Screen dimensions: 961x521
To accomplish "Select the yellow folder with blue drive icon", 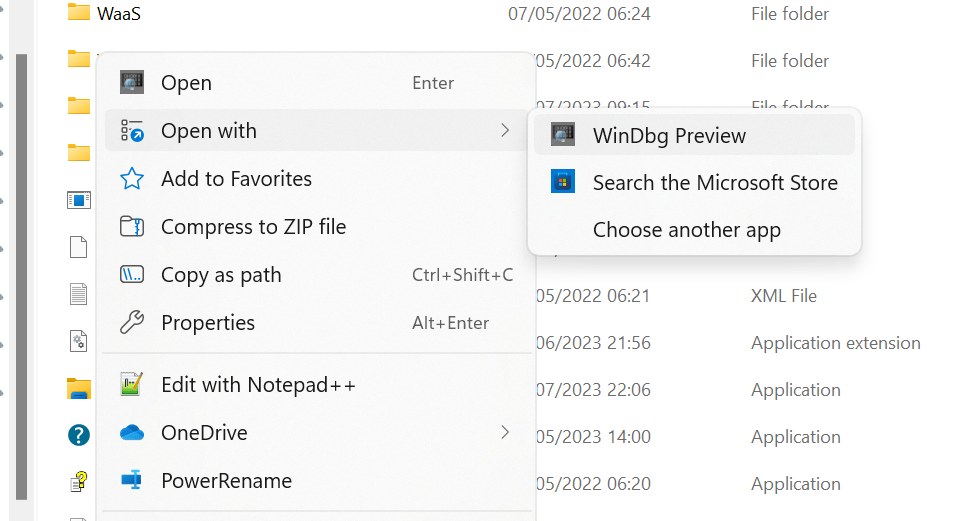I will [78, 389].
